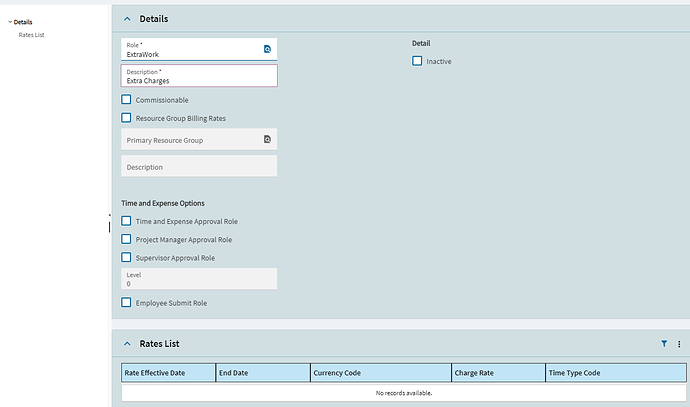Screen dimensions: 690x407
Task: Collapse the Details section chevron
Action: tap(127, 19)
